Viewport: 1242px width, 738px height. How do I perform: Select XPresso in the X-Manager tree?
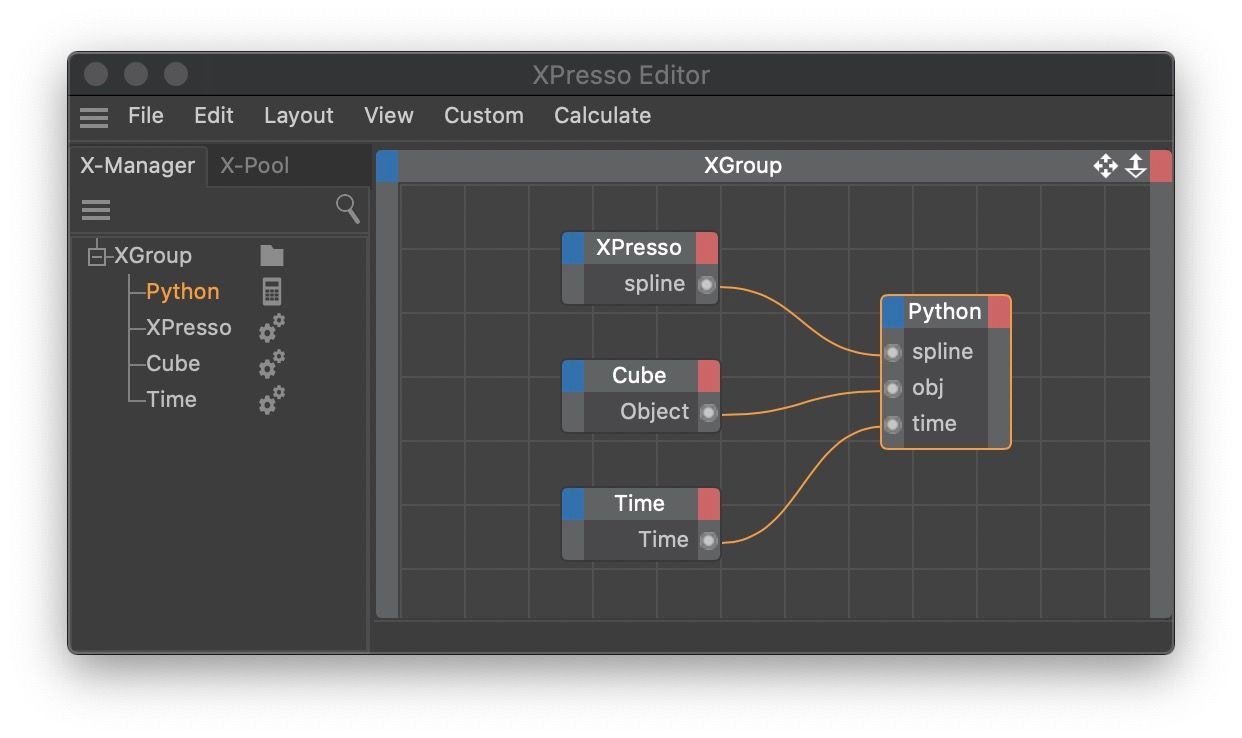(189, 328)
